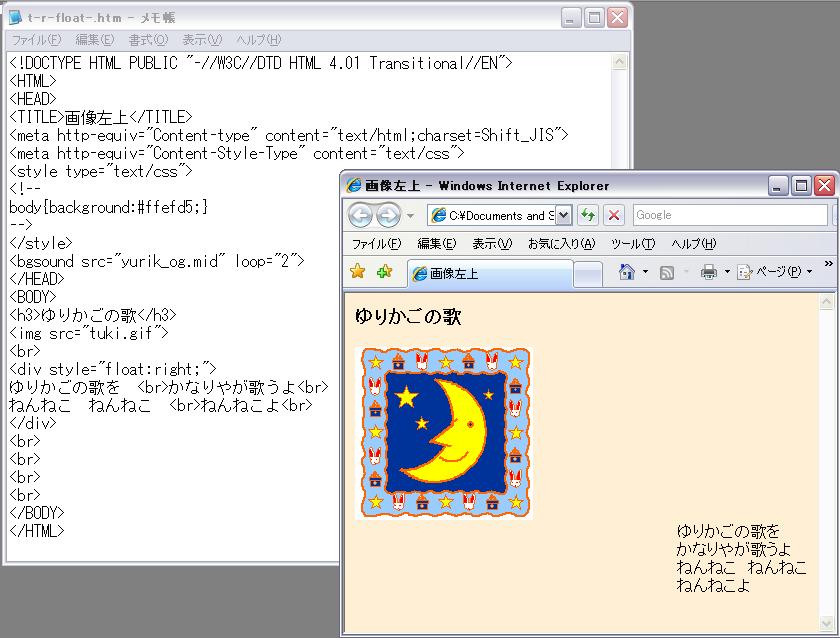Click the </HTML> closing tag line

point(37,531)
